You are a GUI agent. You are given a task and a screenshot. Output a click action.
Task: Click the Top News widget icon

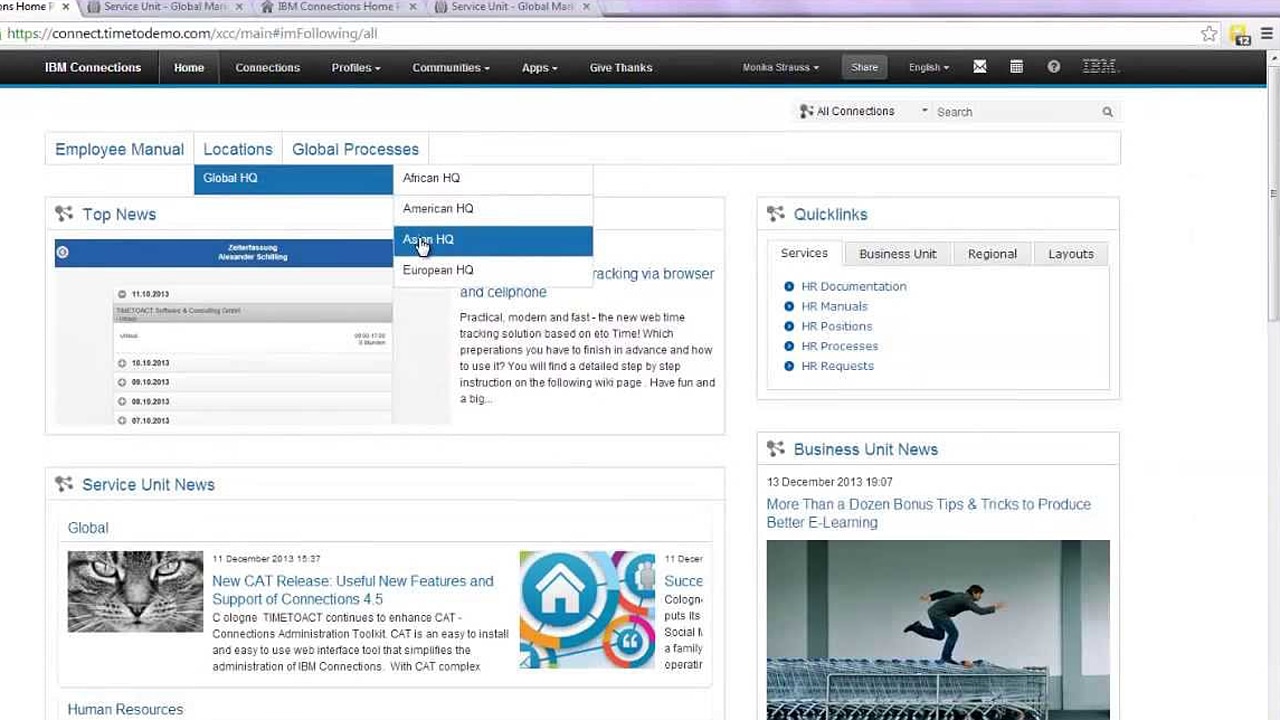(x=64, y=214)
